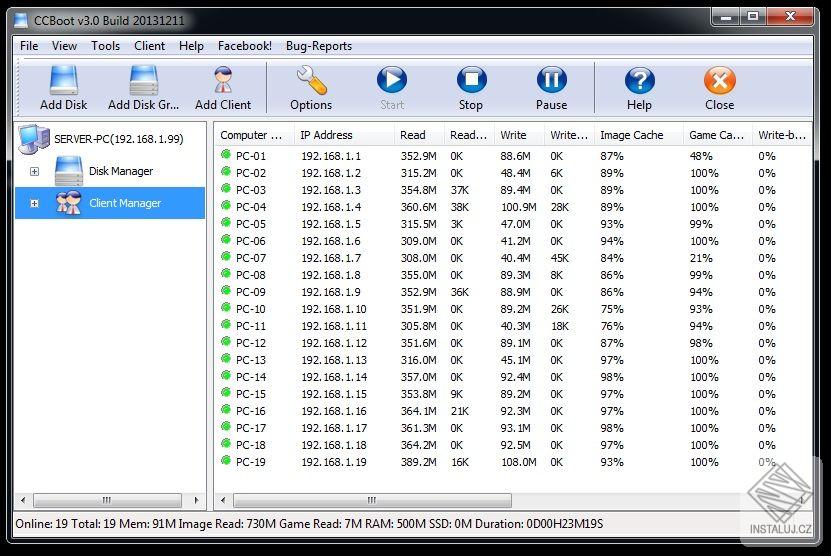Screen dimensions: 831x556
Task: Click the Client Manager people icon
Action: (69, 203)
